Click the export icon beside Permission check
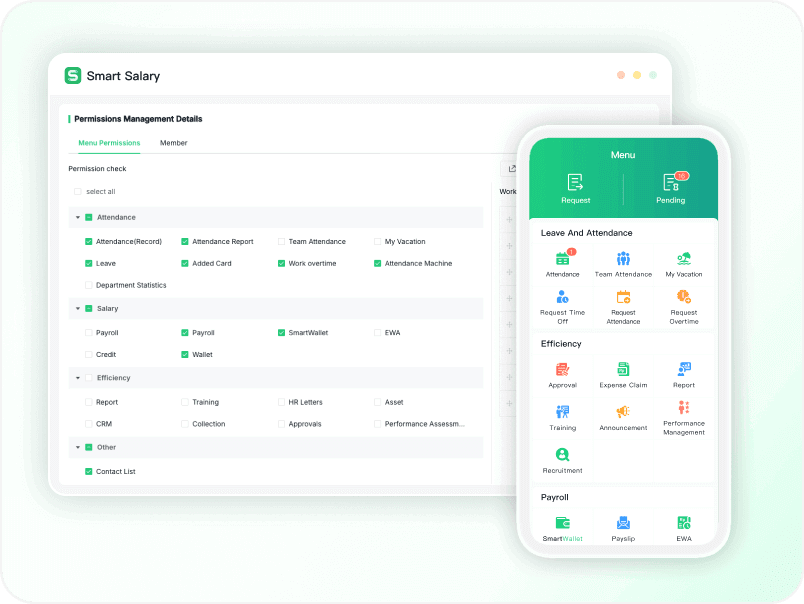Screen dimensions: 804x604 pyautogui.click(x=512, y=169)
